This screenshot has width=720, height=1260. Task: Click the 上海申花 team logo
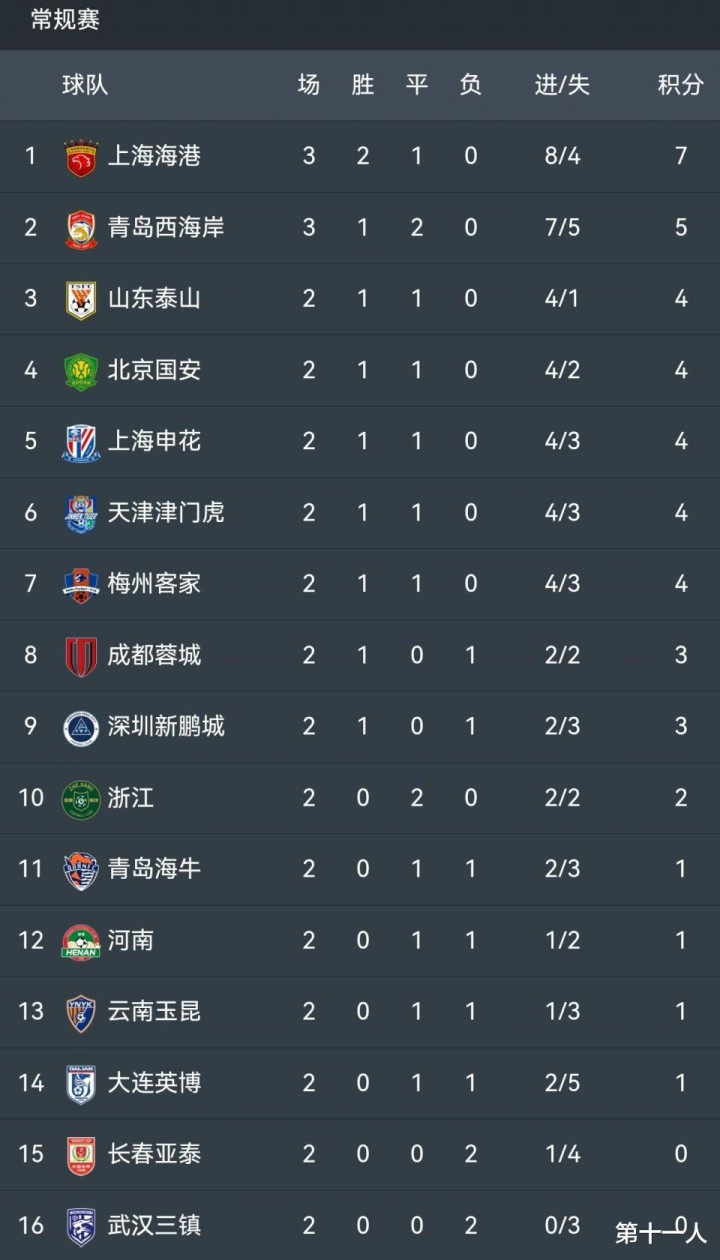point(81,442)
